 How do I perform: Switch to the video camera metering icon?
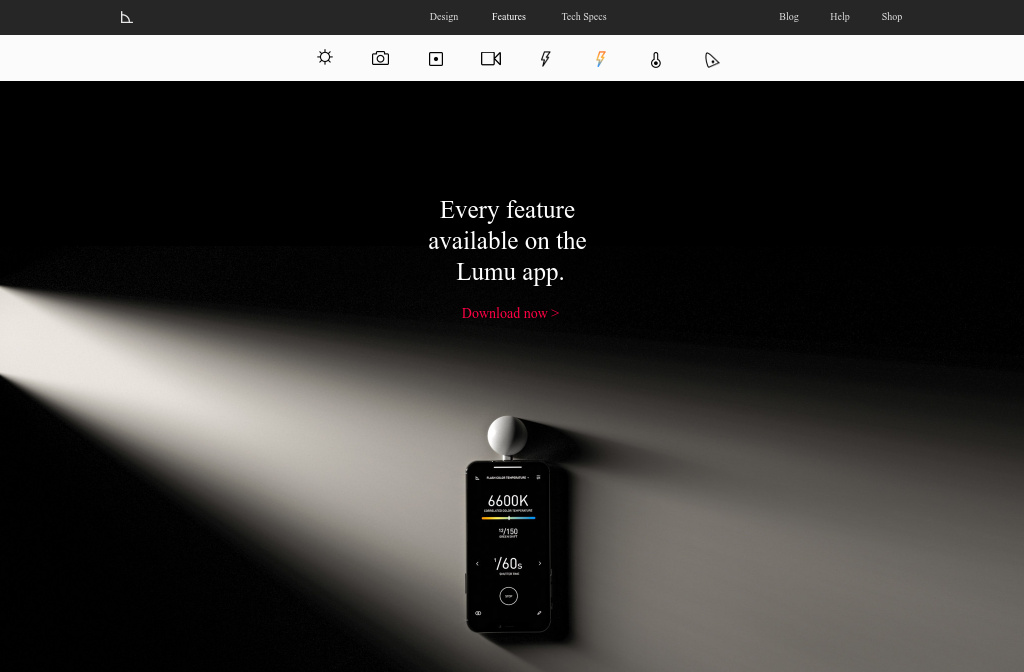click(x=491, y=58)
